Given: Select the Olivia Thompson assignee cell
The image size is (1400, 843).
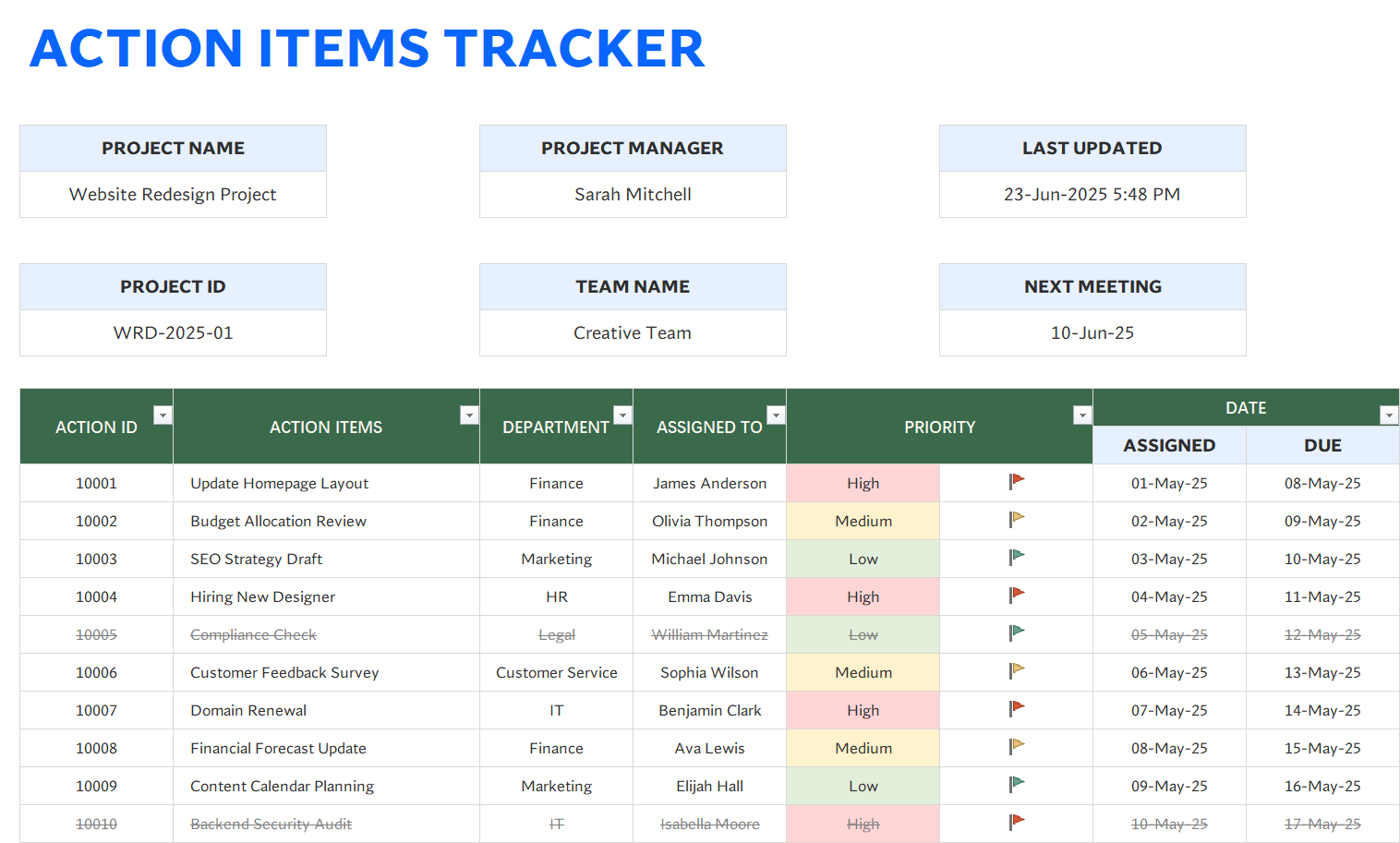Looking at the screenshot, I should pos(709,521).
